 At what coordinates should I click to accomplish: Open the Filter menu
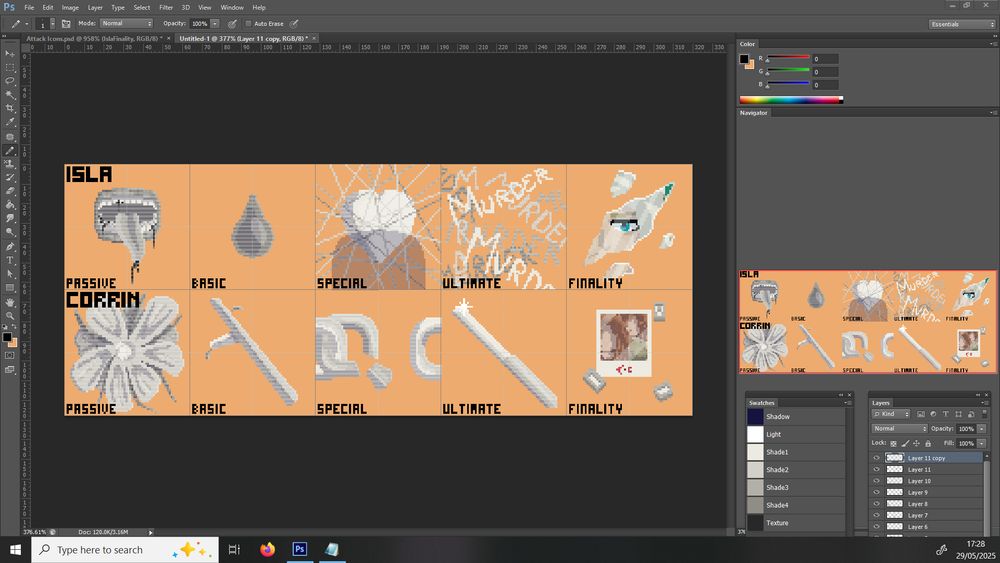click(166, 8)
